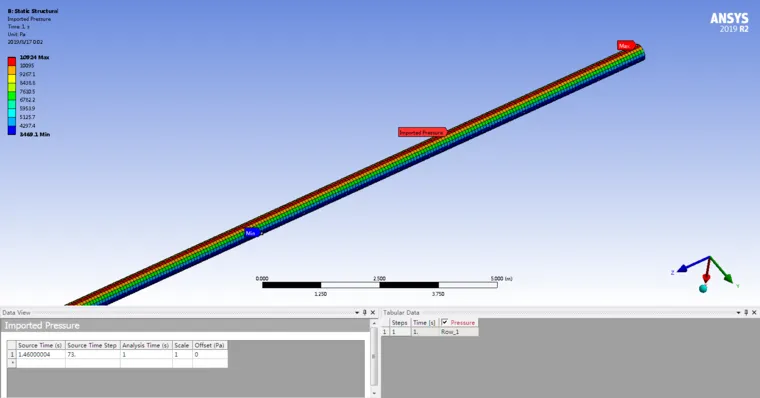
Task: Click the Static Structural title text
Action: pyautogui.click(x=32, y=11)
